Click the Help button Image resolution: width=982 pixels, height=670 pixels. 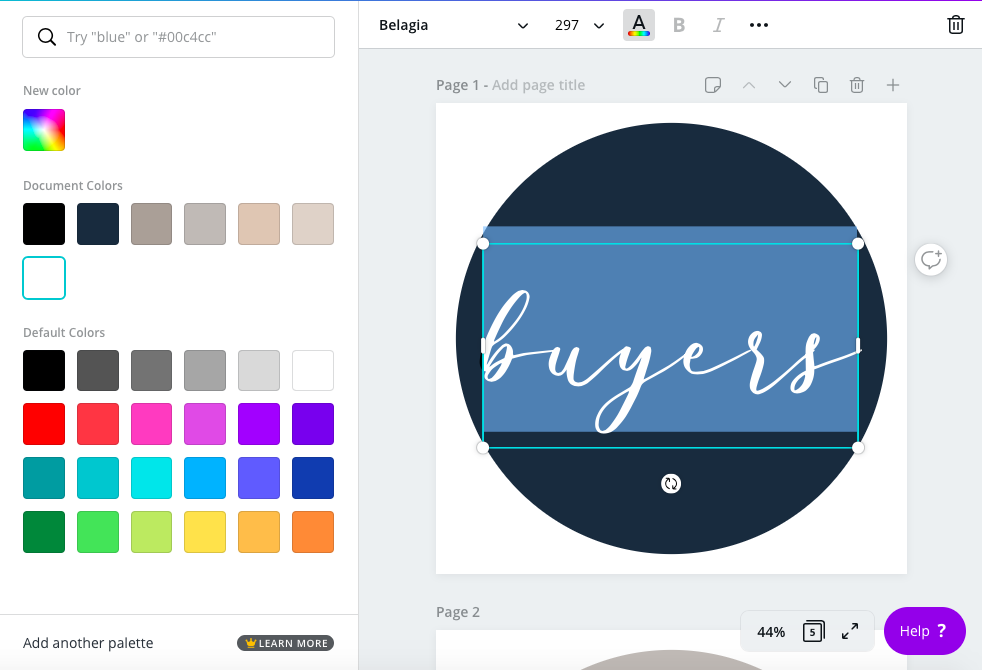[924, 631]
